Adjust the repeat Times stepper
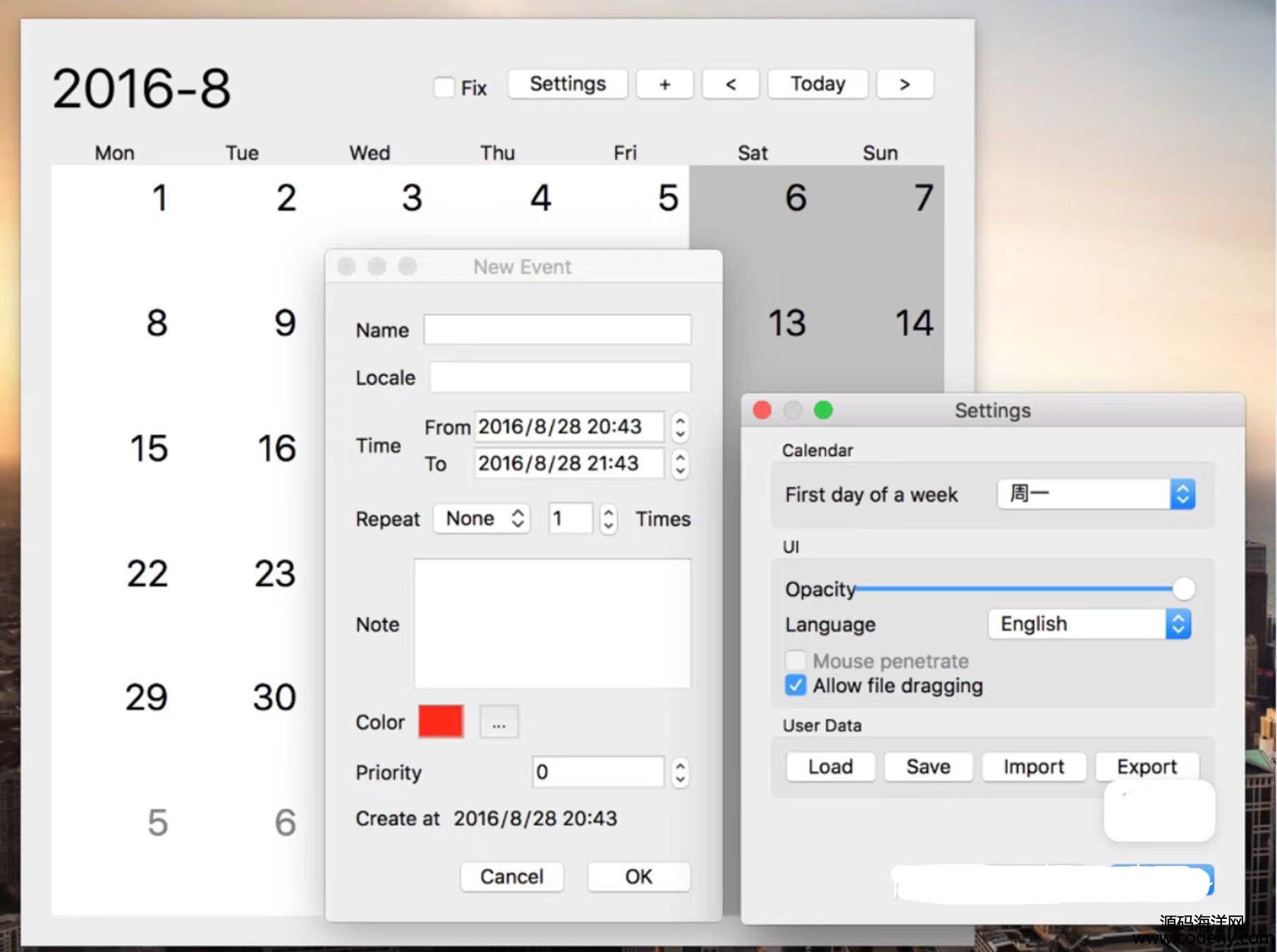This screenshot has width=1277, height=952. click(609, 519)
